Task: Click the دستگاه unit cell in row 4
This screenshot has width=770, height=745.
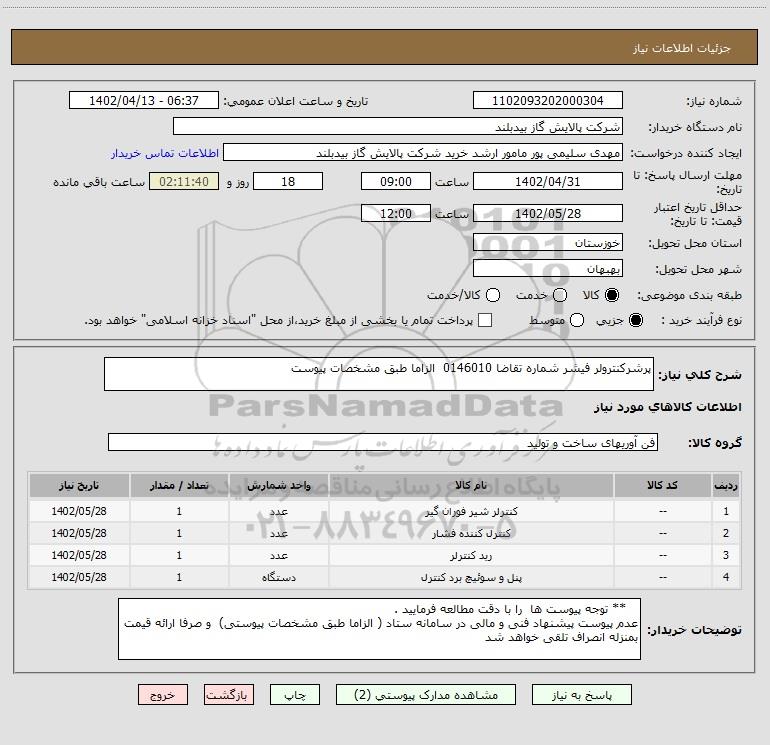Action: tap(278, 578)
